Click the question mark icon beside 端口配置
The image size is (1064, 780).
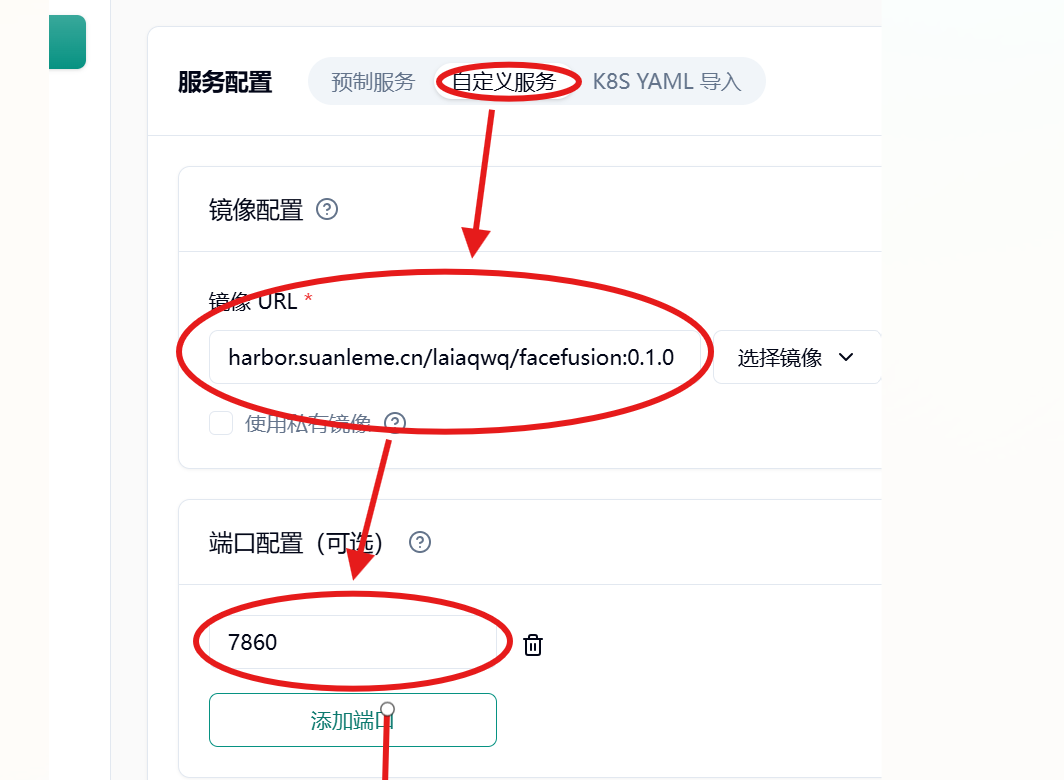pyautogui.click(x=419, y=542)
